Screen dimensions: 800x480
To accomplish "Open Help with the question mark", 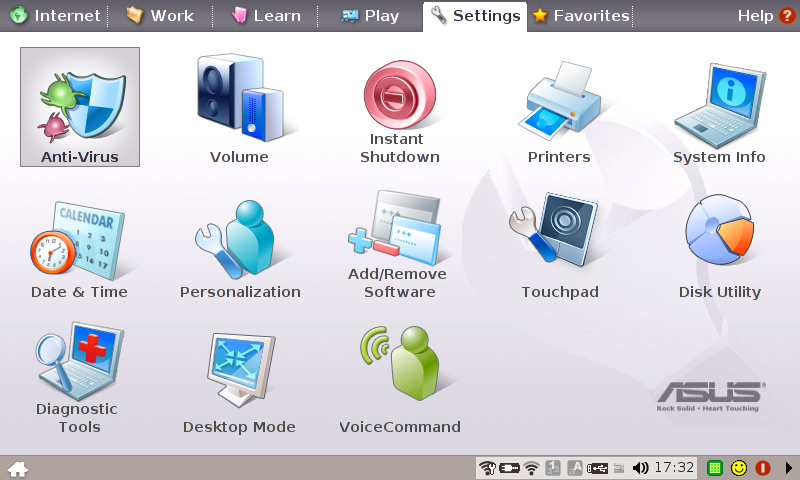I will [766, 16].
